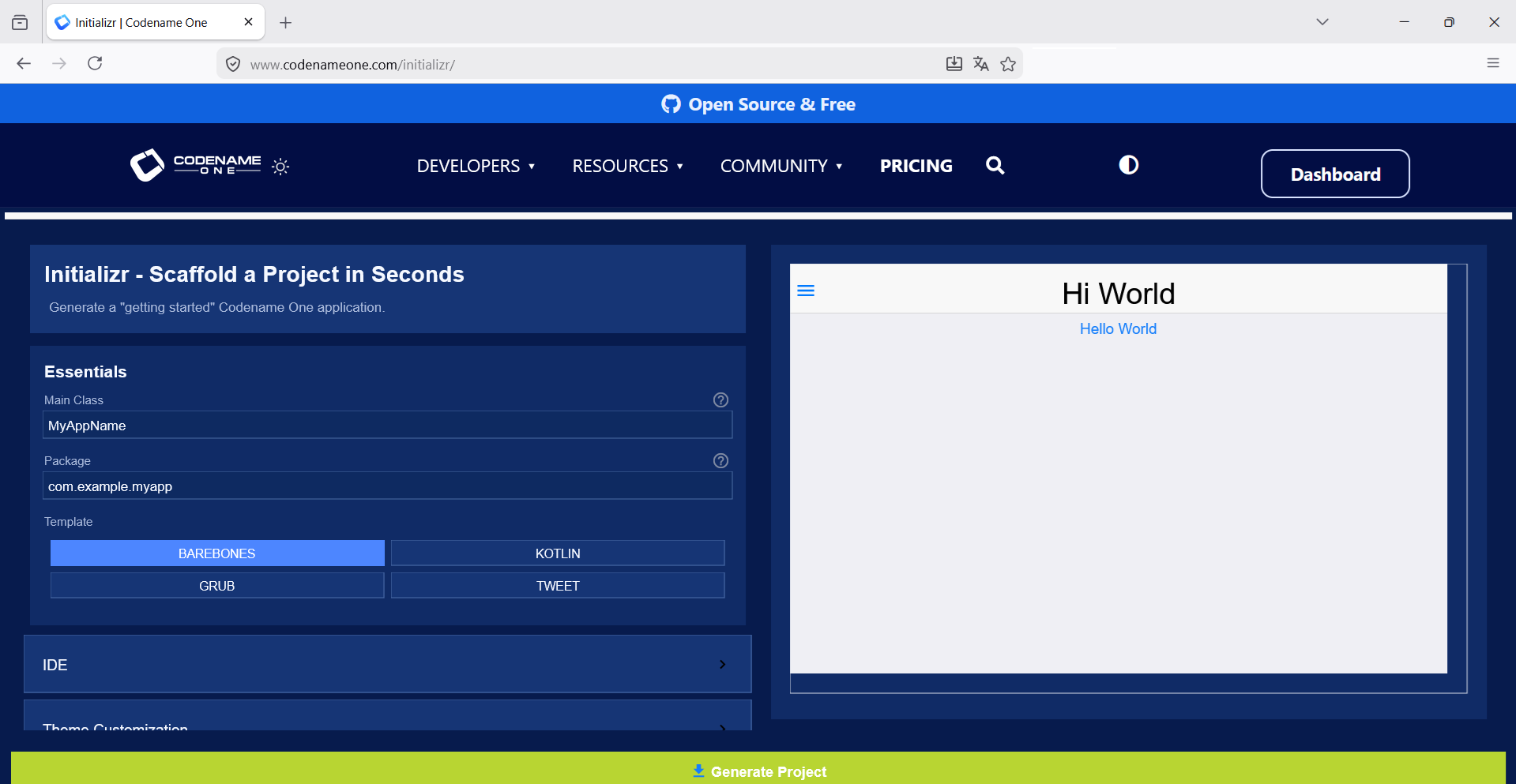Click the Hi World preview title

pyautogui.click(x=1118, y=294)
